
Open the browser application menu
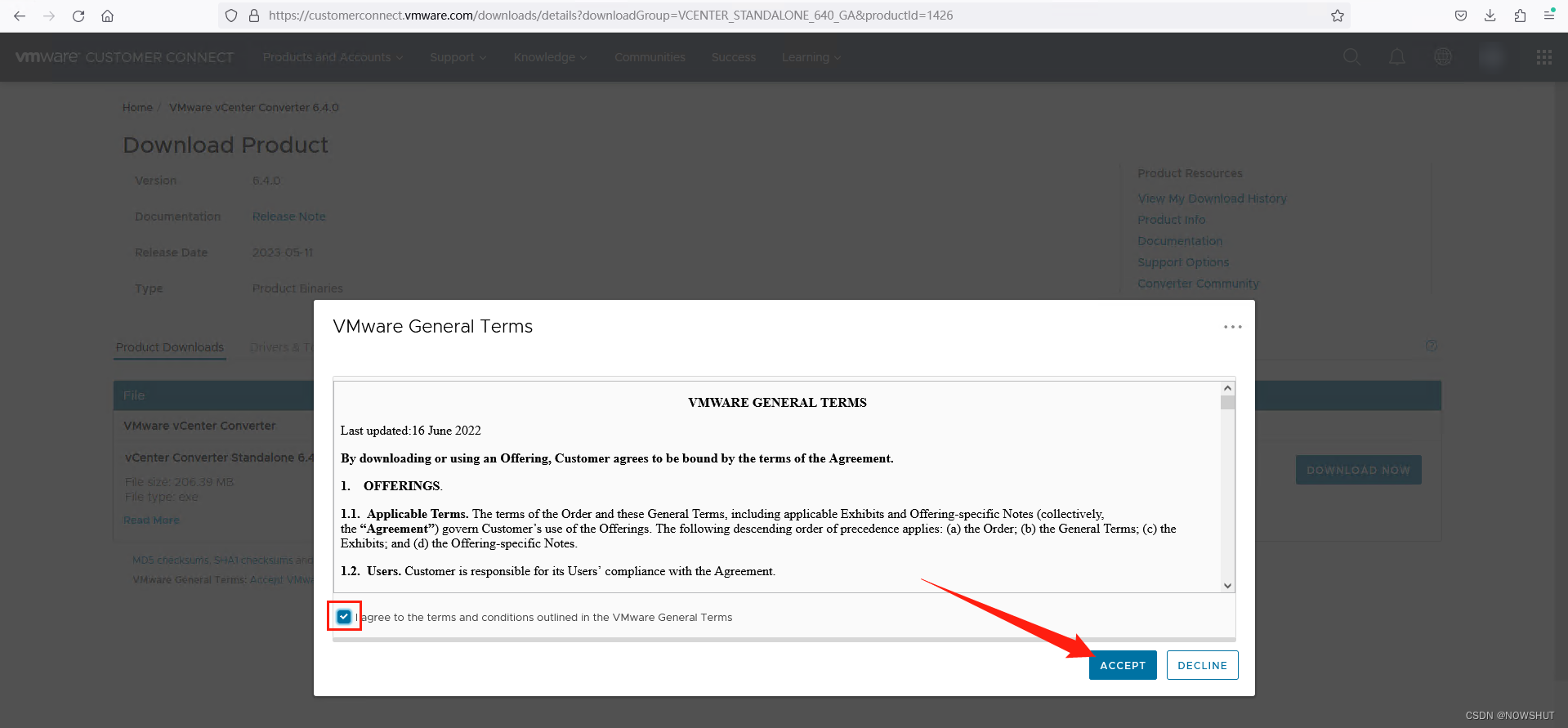tap(1549, 15)
